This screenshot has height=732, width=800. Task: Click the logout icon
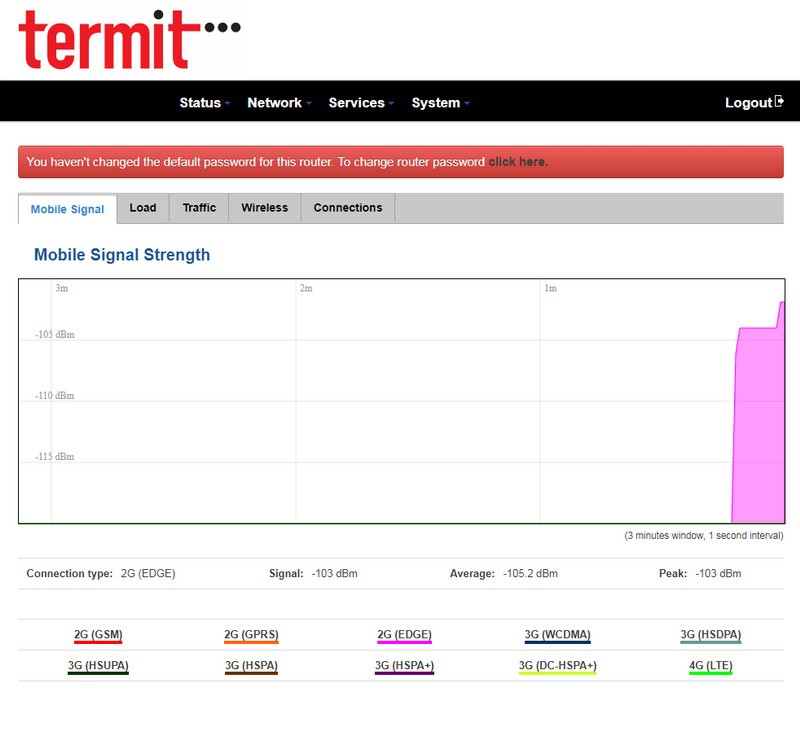pyautogui.click(x=780, y=101)
